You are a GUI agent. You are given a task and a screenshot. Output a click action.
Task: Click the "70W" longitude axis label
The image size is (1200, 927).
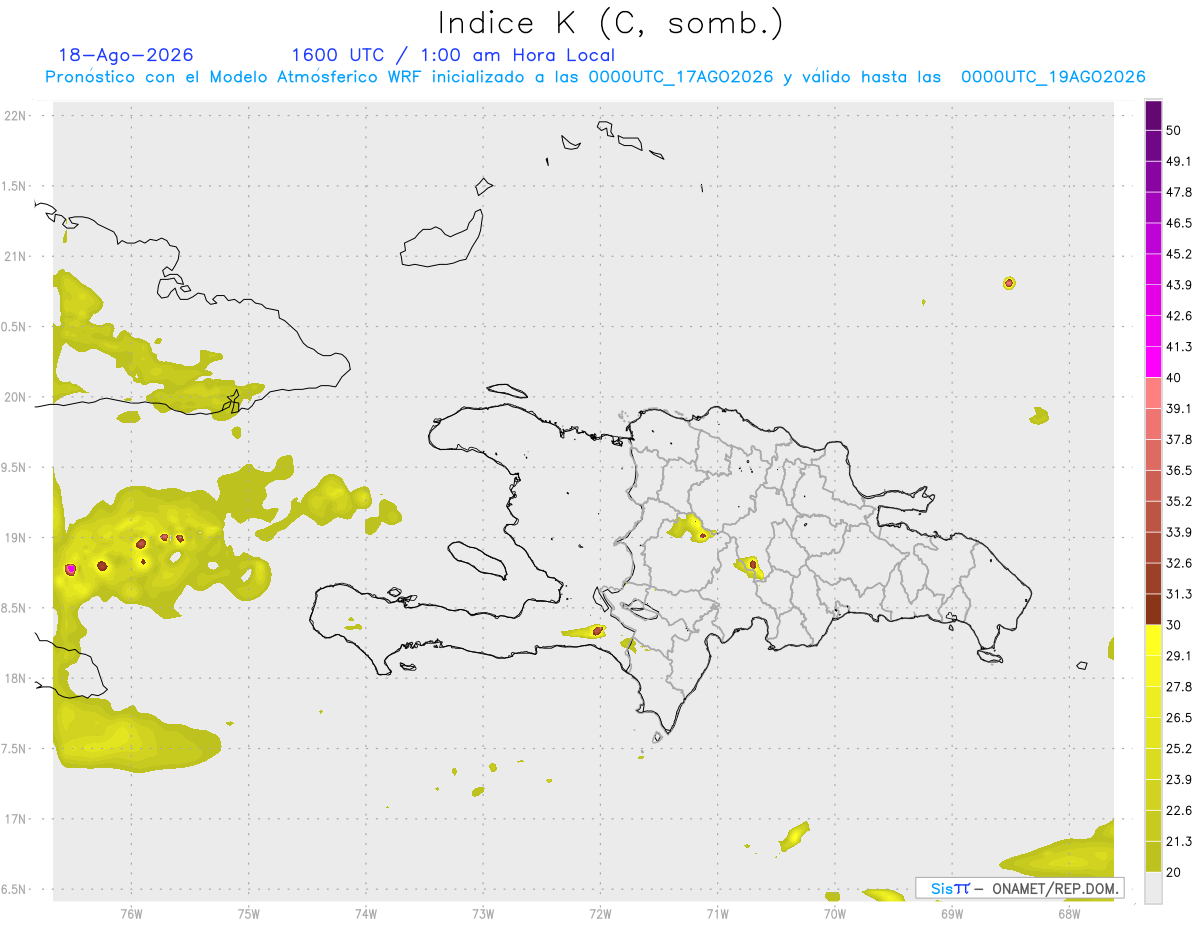click(835, 914)
